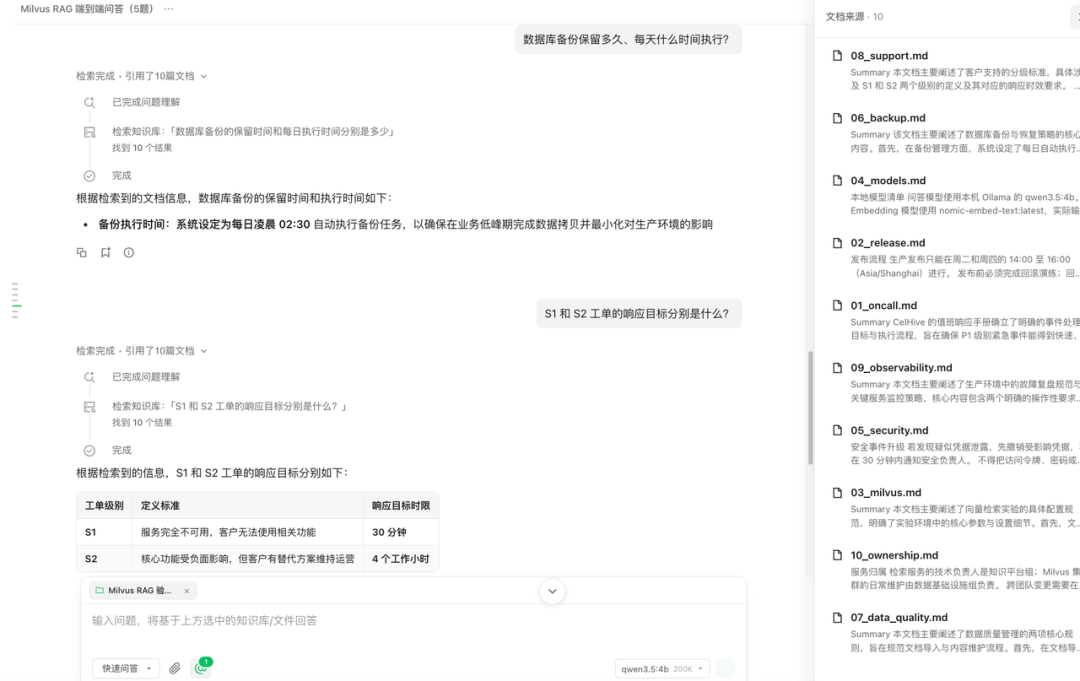Click file icon for 10_ownership.md
This screenshot has width=1080, height=681.
click(x=838, y=555)
